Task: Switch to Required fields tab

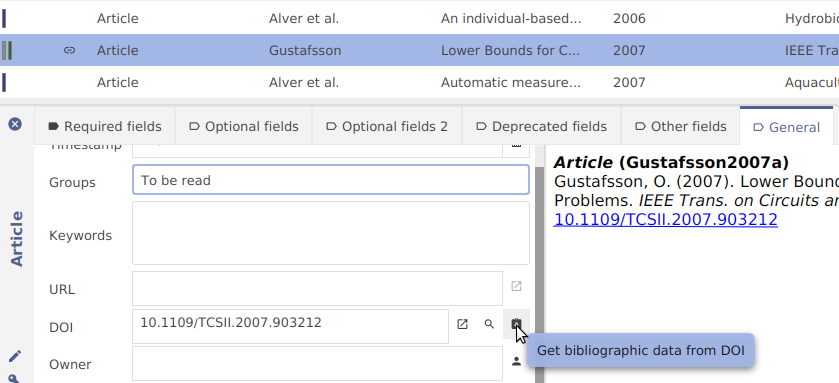Action: [105, 126]
